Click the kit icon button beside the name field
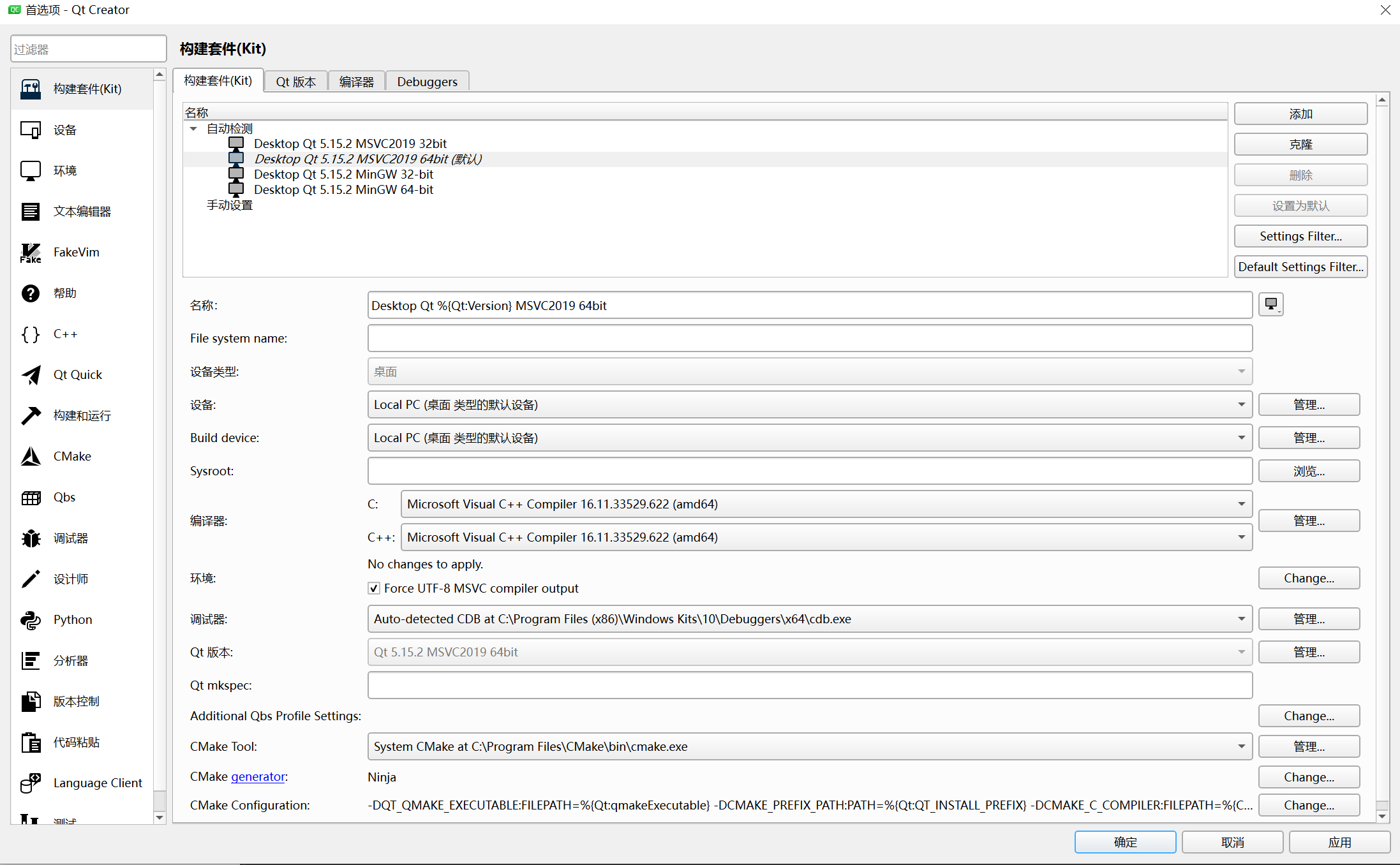This screenshot has height=865, width=1400. pos(1270,305)
